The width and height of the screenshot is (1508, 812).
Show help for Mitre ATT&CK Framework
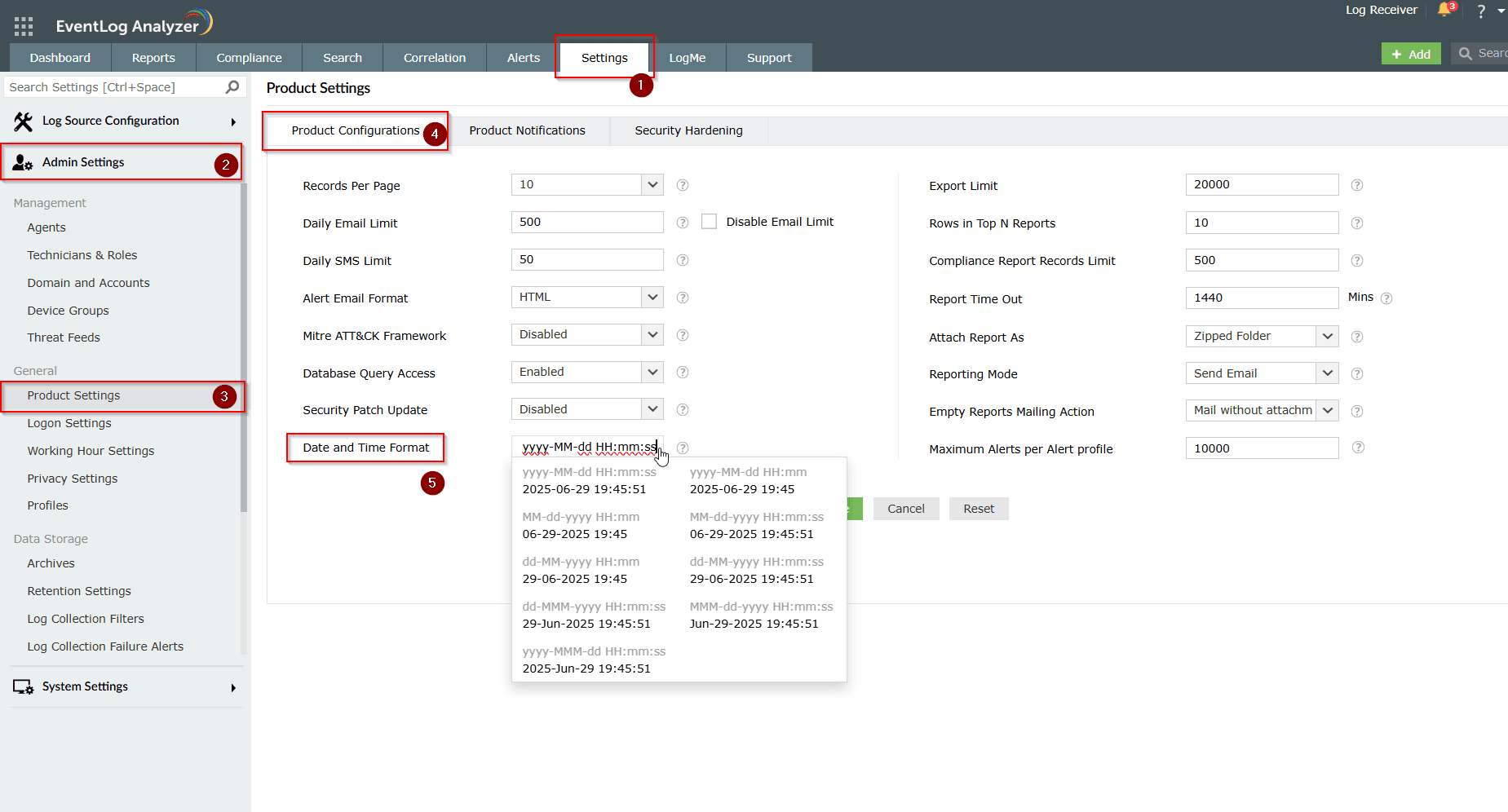pyautogui.click(x=683, y=335)
